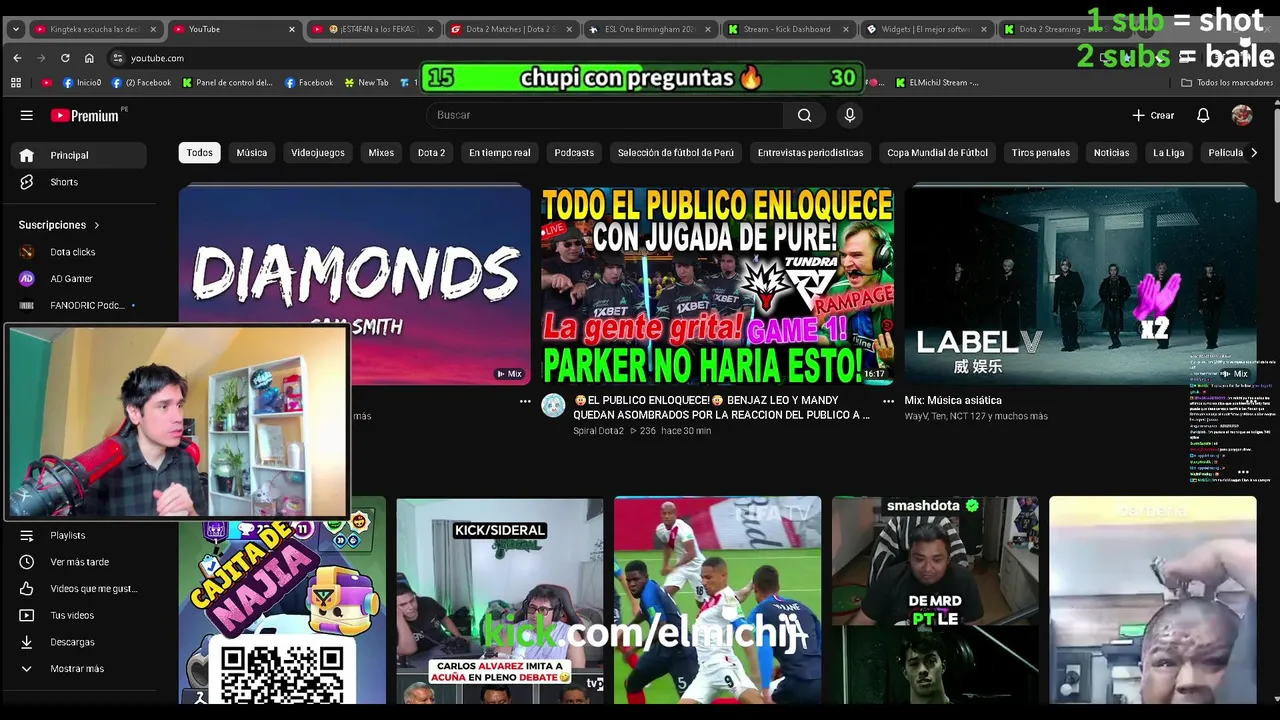This screenshot has height=720, width=1280.
Task: Select the Mixes filter chip
Action: click(381, 153)
